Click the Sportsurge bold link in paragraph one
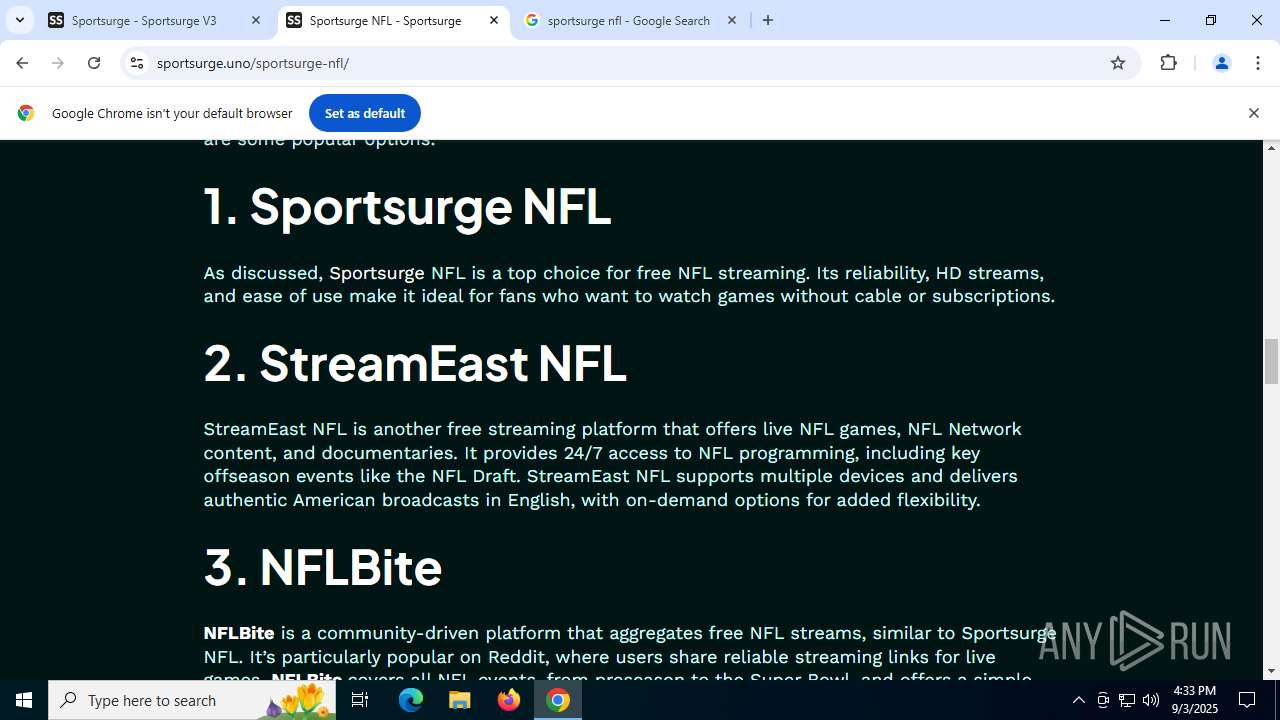This screenshot has height=720, width=1280. tap(377, 273)
